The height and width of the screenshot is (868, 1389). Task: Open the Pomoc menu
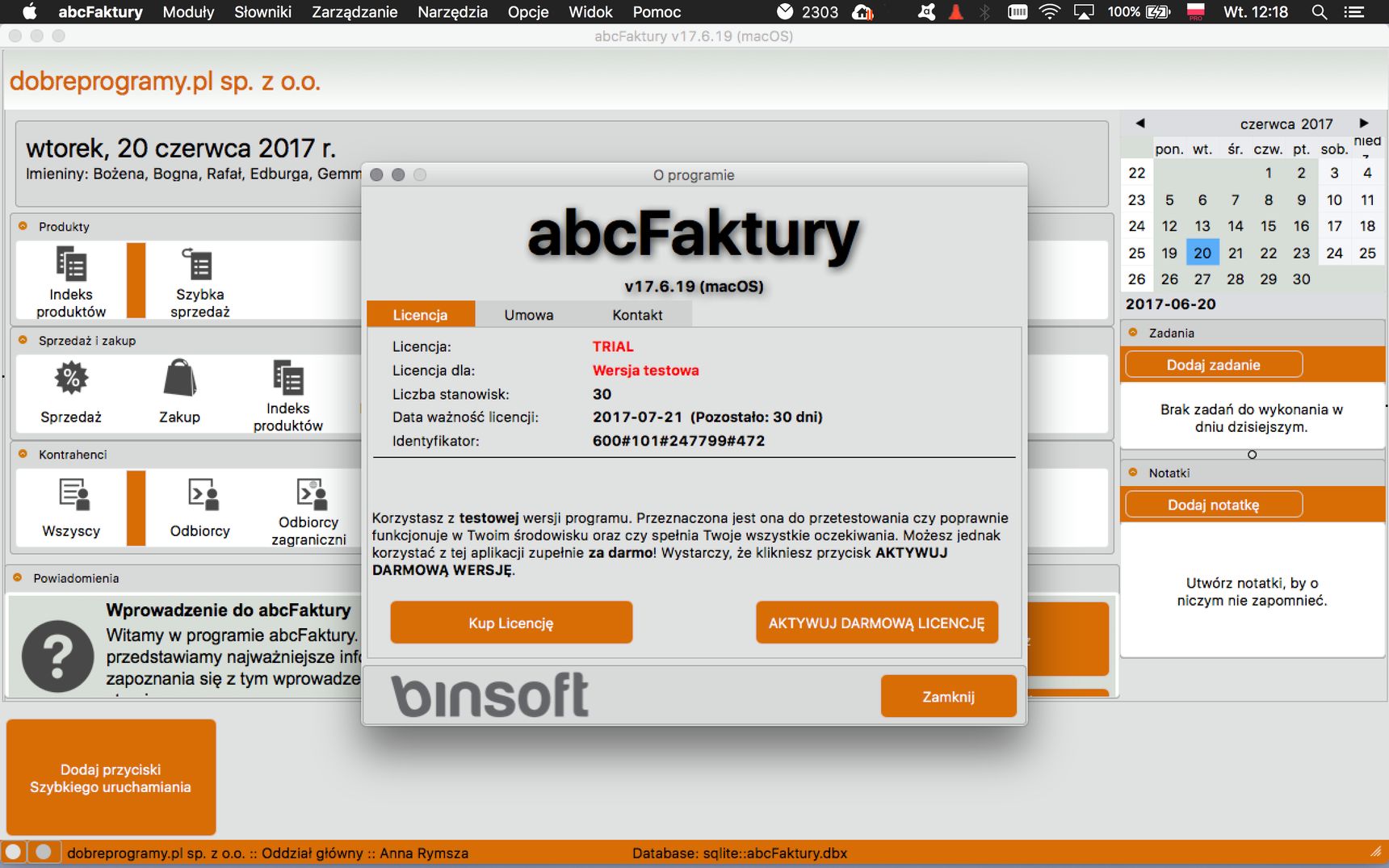[657, 12]
